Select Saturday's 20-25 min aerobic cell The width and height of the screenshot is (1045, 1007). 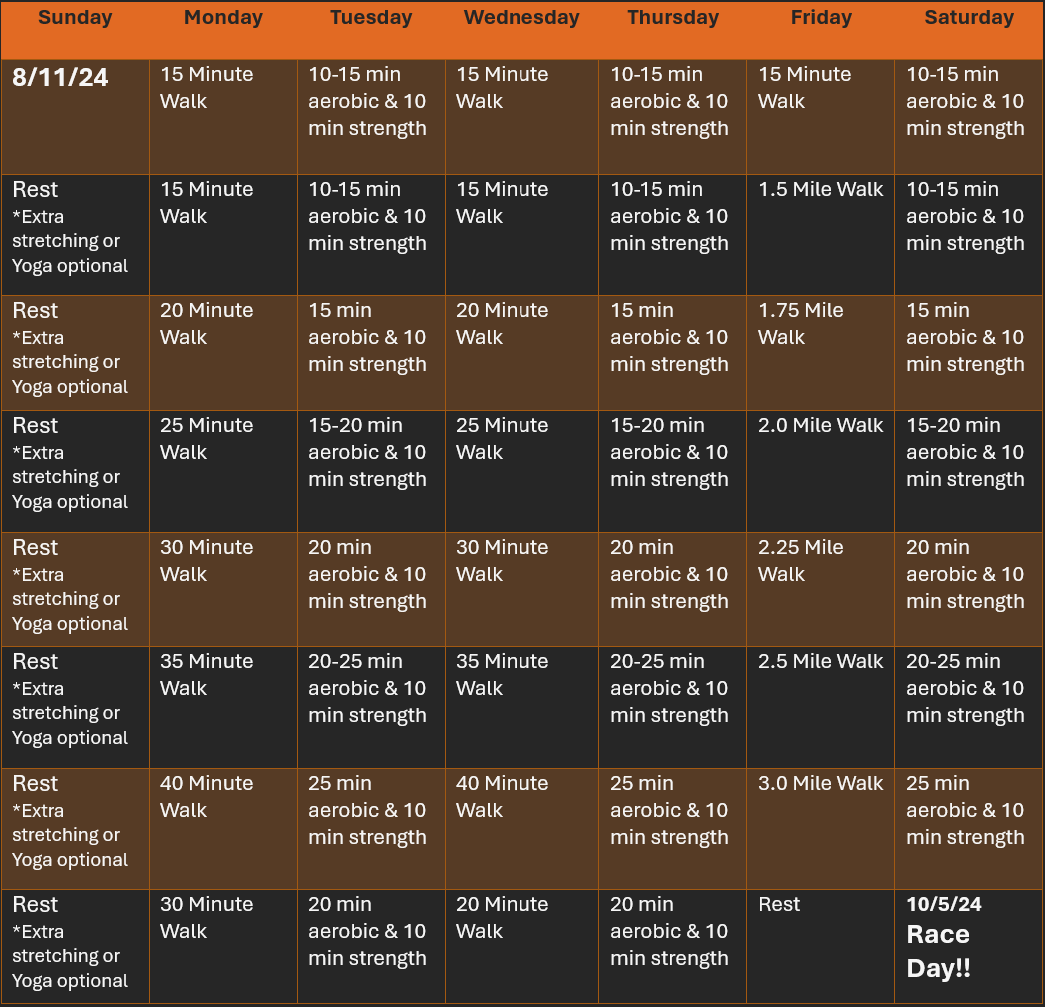coord(969,708)
